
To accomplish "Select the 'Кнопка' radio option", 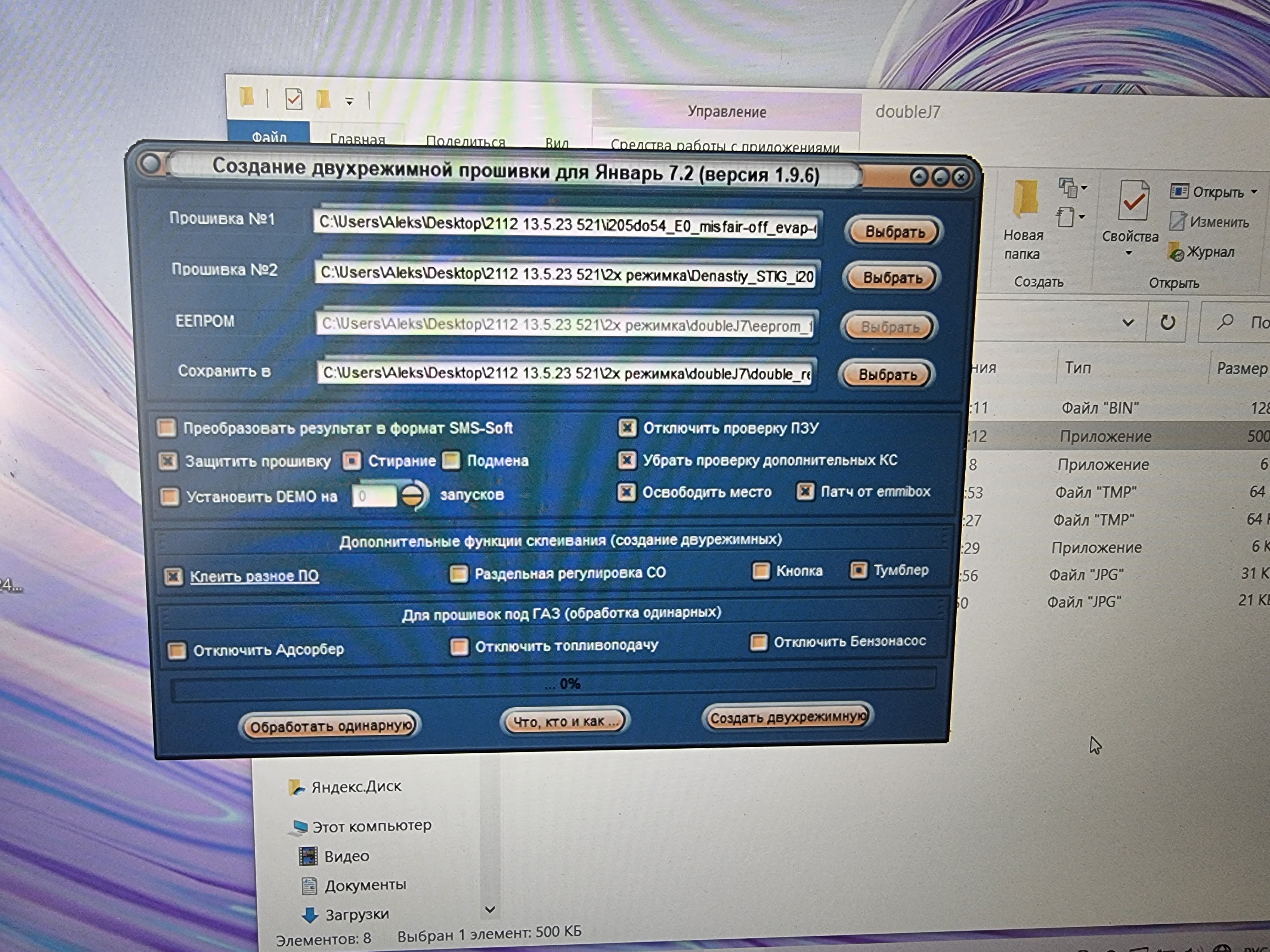I will click(x=761, y=571).
